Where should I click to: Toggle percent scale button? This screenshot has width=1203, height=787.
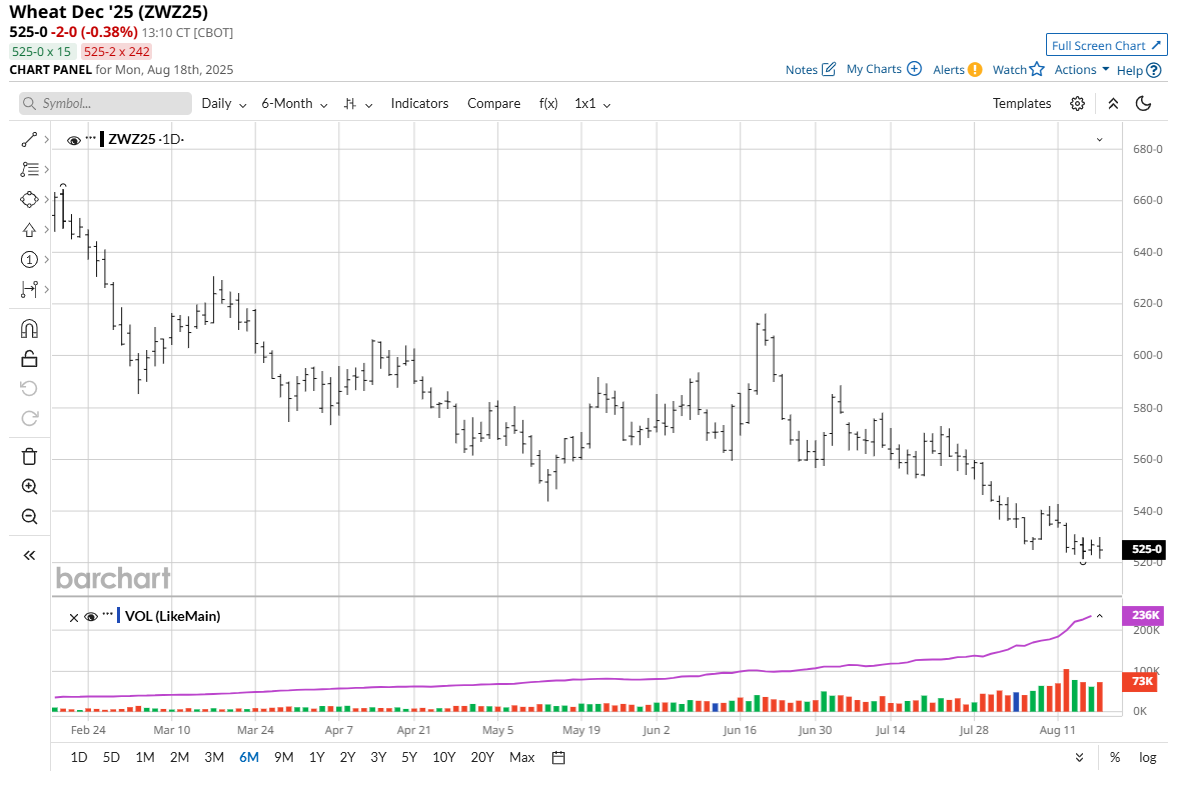(1115, 757)
